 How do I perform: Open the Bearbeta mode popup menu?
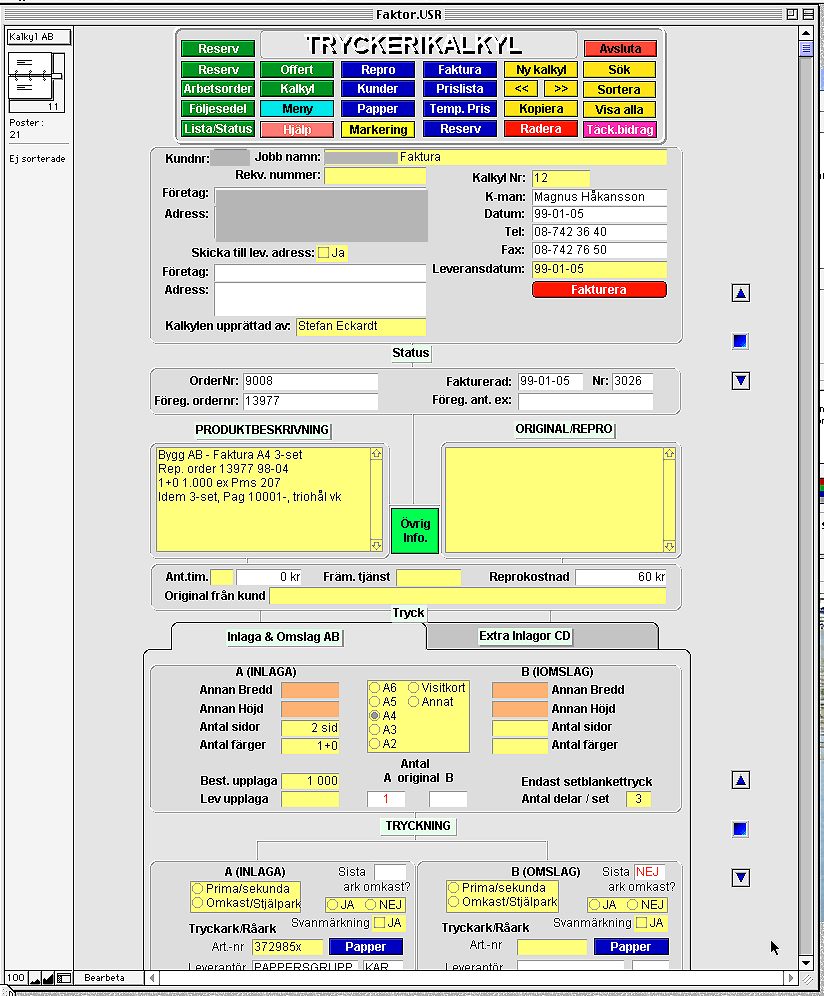[105, 977]
